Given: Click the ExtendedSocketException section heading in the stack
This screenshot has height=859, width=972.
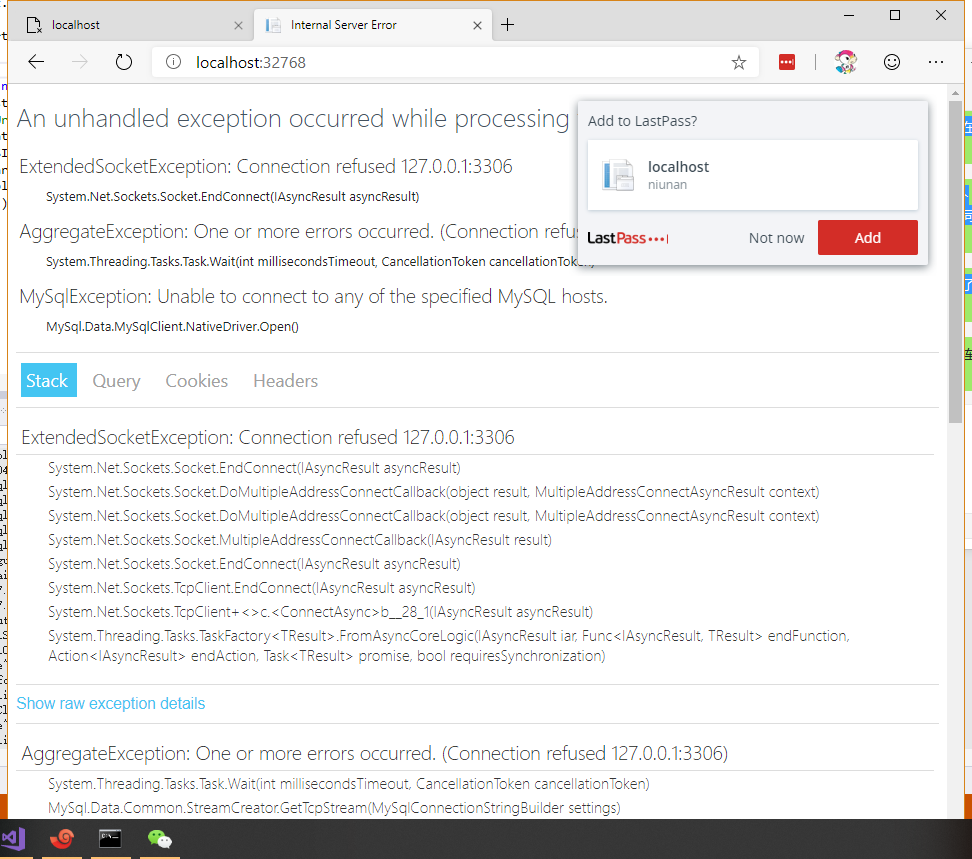Looking at the screenshot, I should 268,438.
